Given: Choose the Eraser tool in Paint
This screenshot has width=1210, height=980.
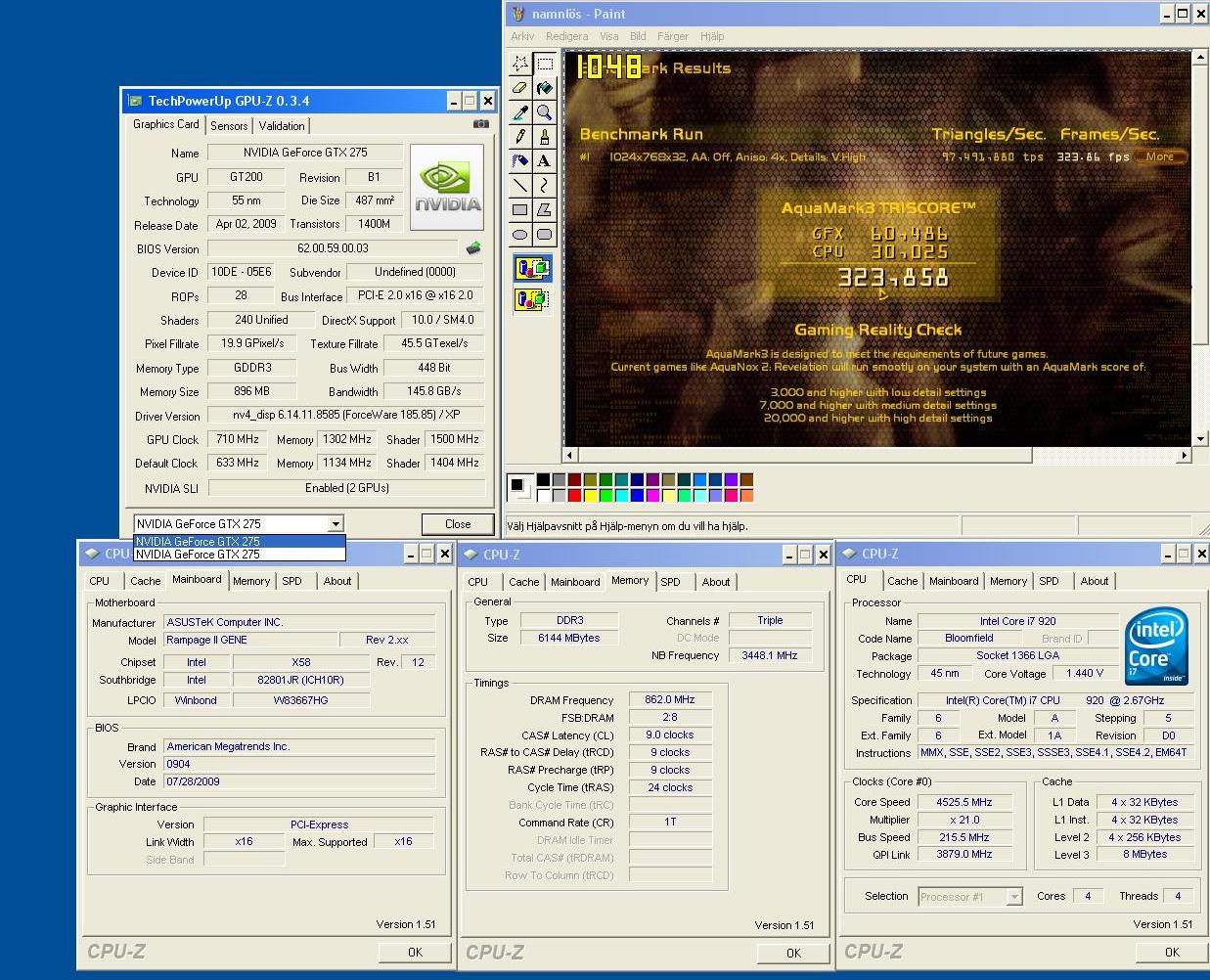Looking at the screenshot, I should tap(520, 89).
